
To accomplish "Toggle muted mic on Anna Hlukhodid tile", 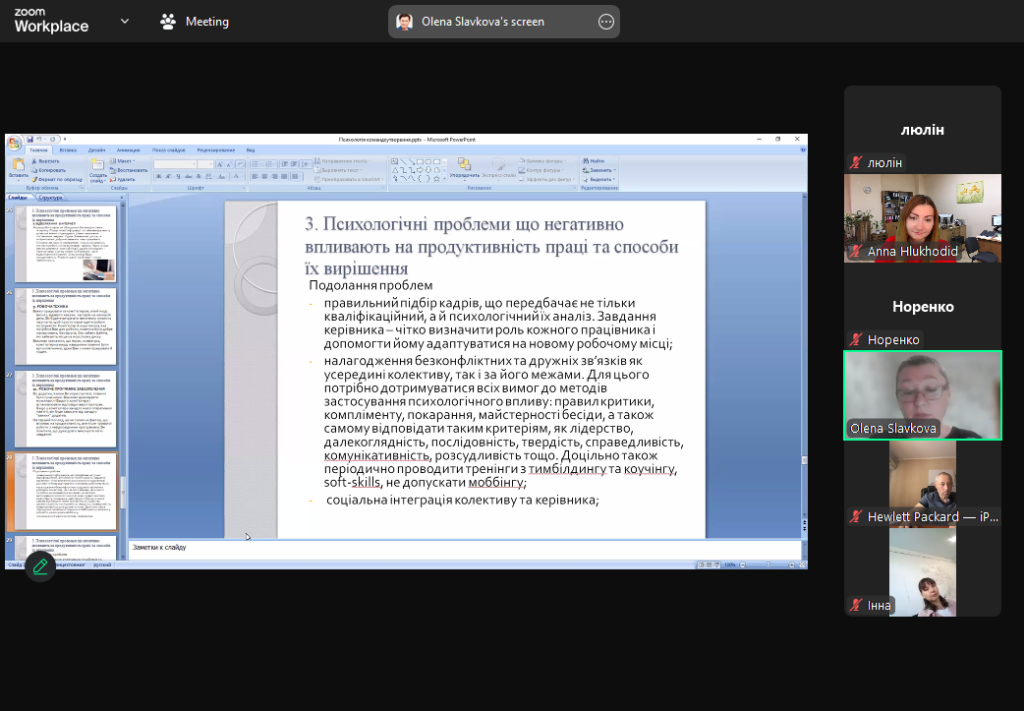I will click(856, 252).
